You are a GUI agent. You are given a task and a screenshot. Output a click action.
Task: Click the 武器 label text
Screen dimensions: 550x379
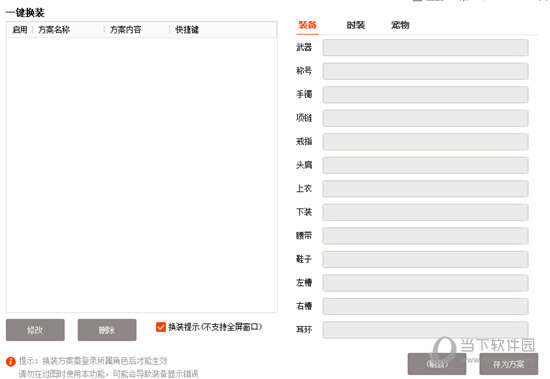[x=304, y=47]
